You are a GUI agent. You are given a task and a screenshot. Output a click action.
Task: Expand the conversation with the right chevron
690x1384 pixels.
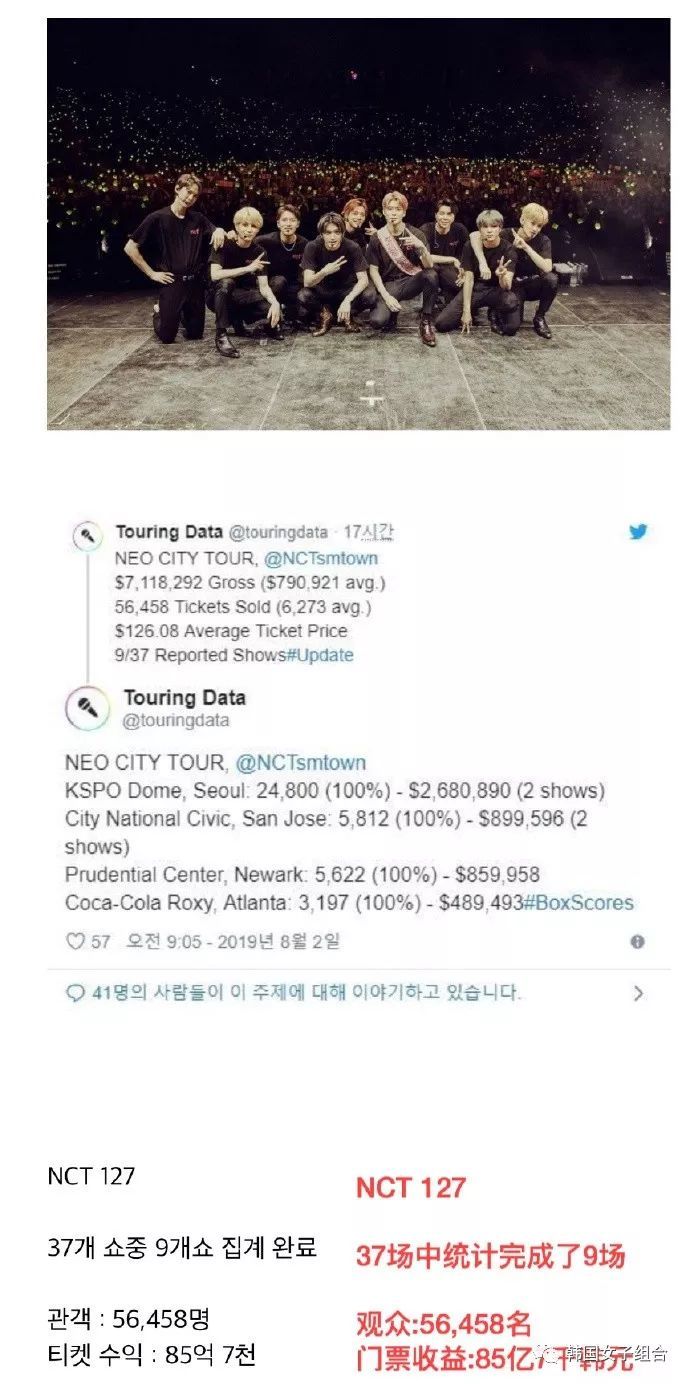(x=638, y=994)
